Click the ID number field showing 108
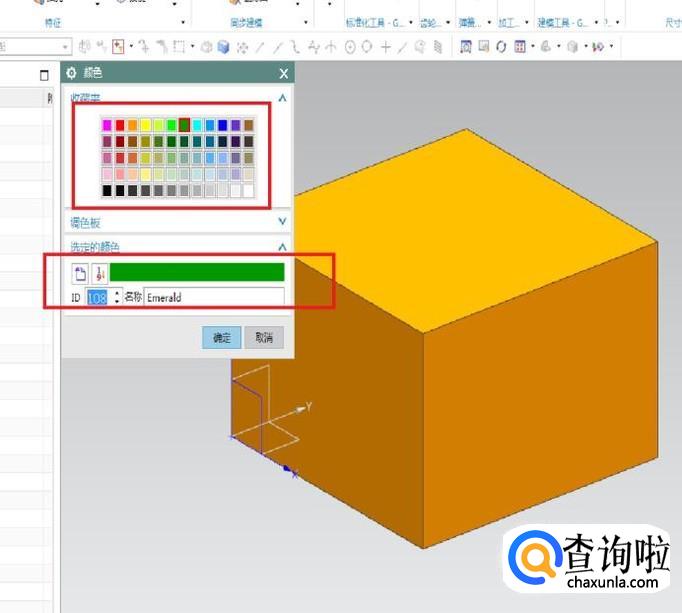This screenshot has width=682, height=613. pyautogui.click(x=97, y=297)
